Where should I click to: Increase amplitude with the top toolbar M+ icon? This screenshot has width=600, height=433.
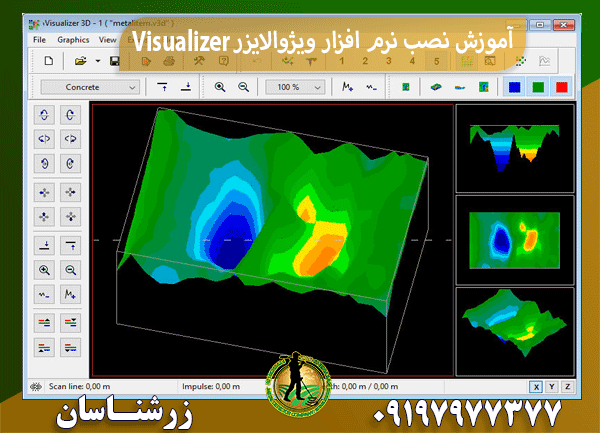(x=347, y=87)
